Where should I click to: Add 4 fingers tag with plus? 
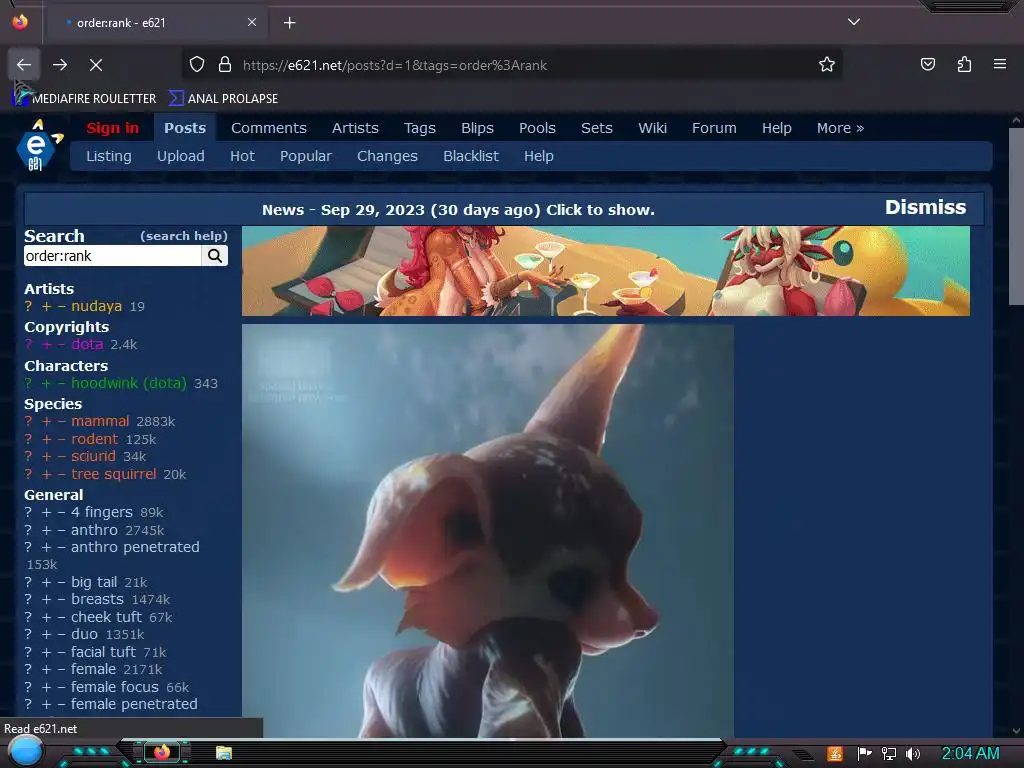coord(46,513)
